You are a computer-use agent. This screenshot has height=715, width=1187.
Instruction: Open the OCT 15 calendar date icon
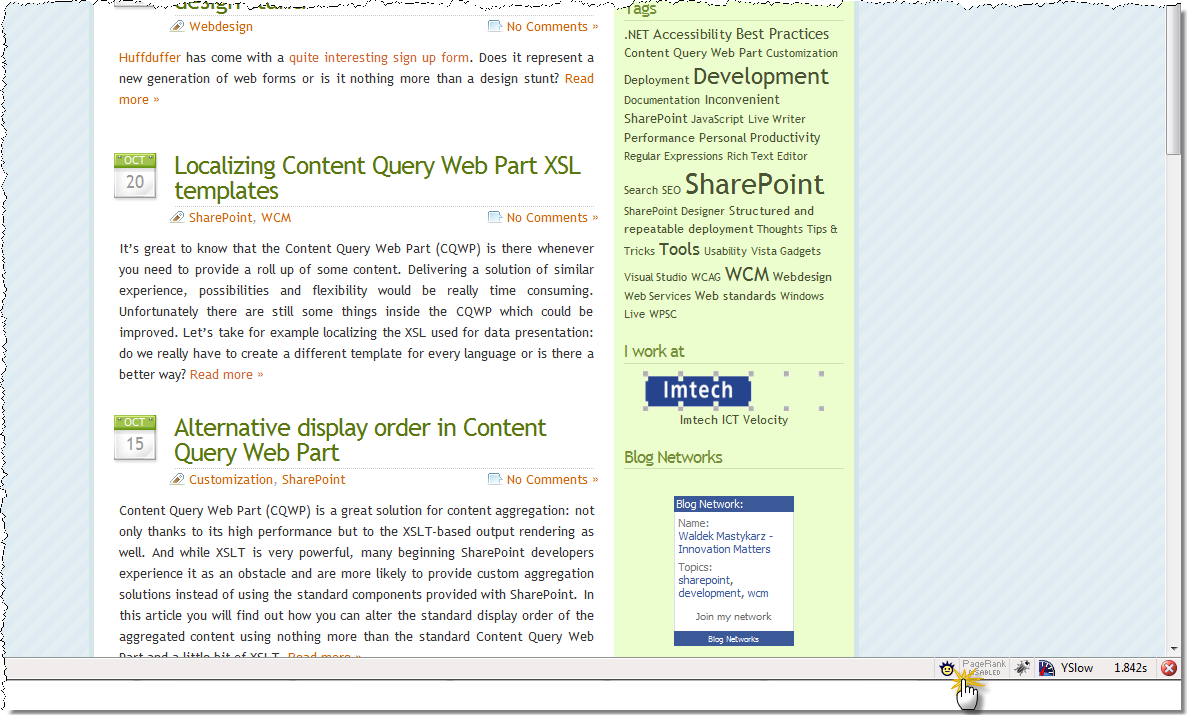click(135, 438)
